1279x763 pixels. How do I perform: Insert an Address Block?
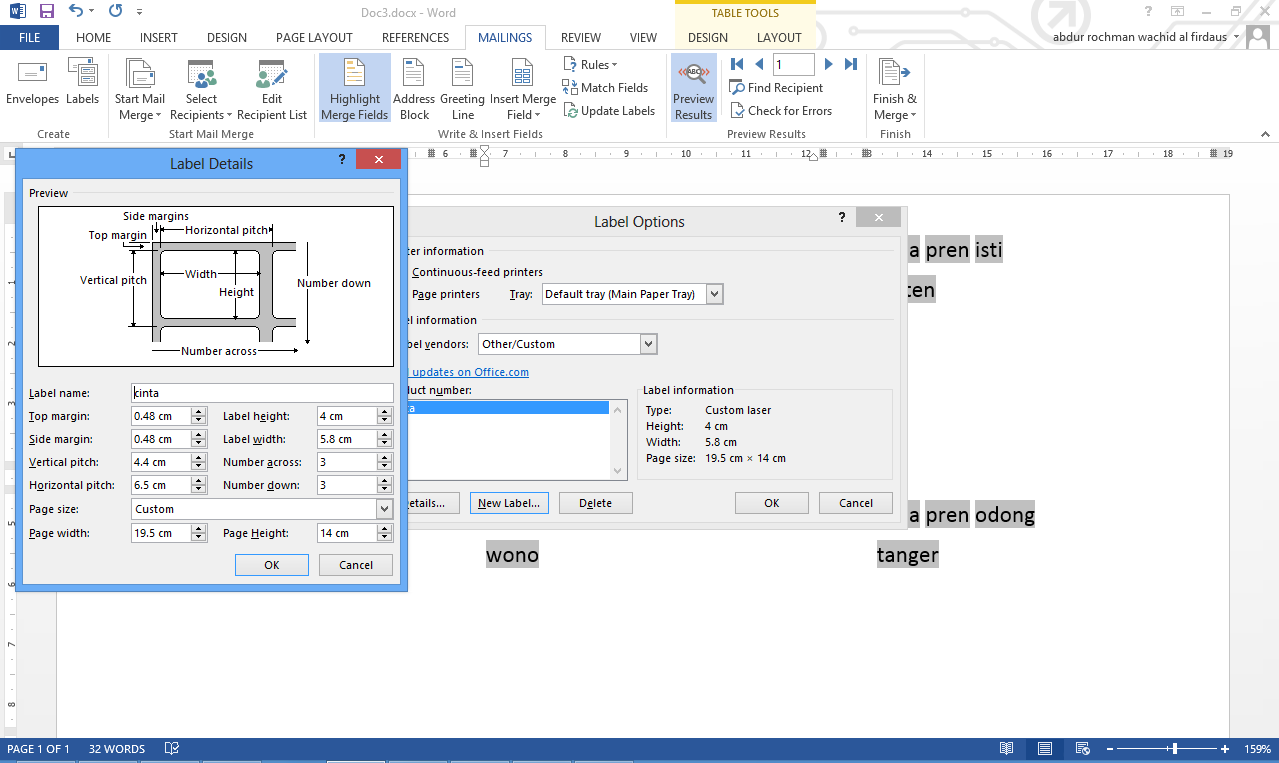click(413, 88)
